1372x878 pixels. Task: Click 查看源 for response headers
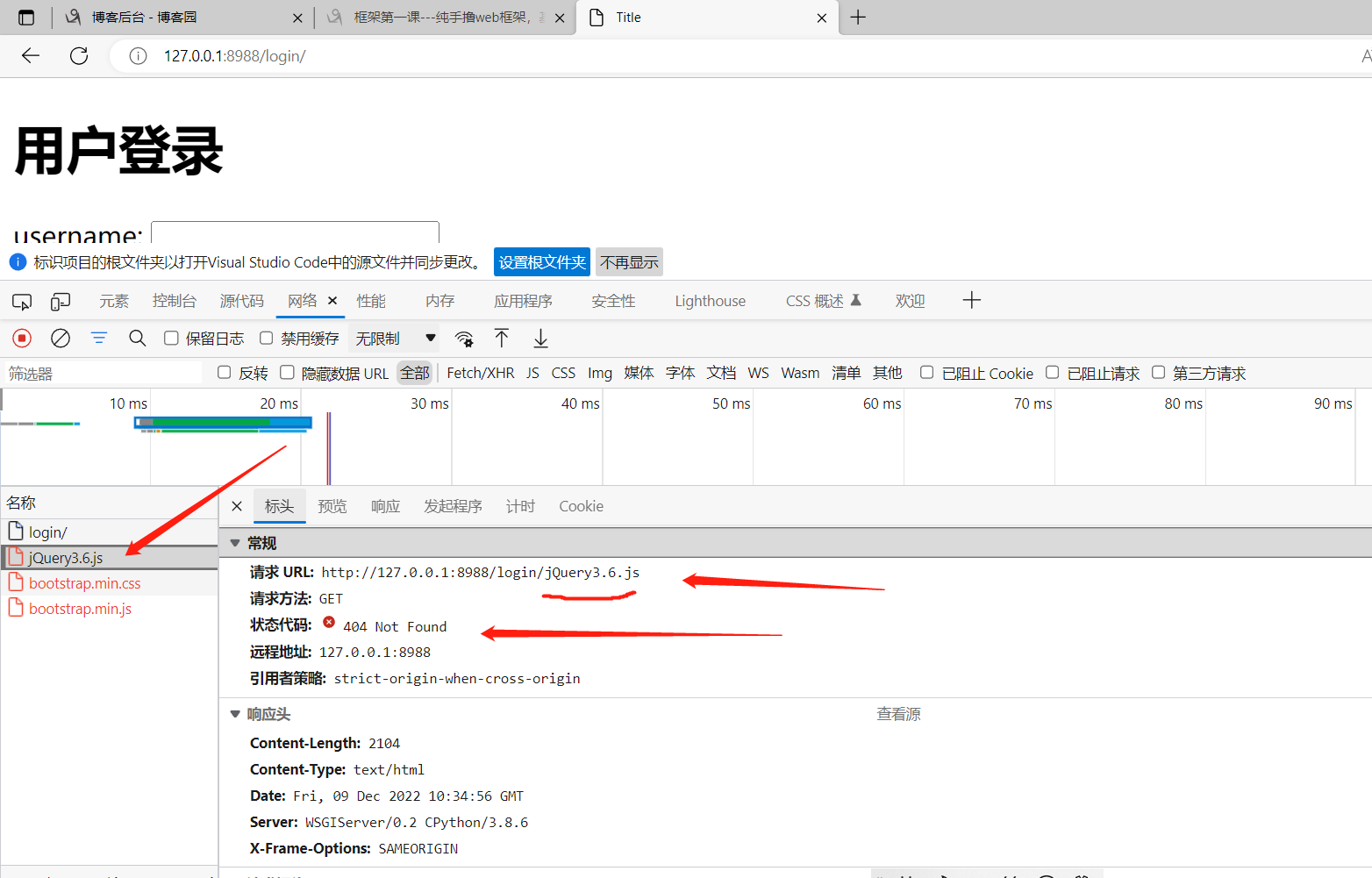click(x=899, y=715)
